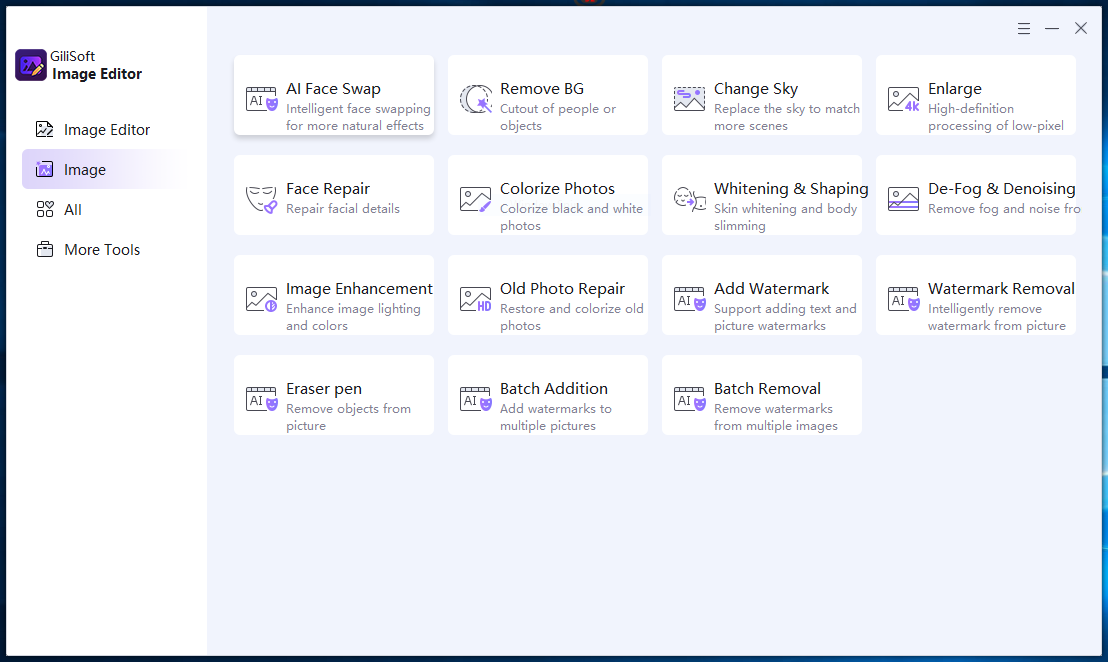Image resolution: width=1108 pixels, height=662 pixels.
Task: Open the hamburger menu in the title bar
Action: 1024,28
